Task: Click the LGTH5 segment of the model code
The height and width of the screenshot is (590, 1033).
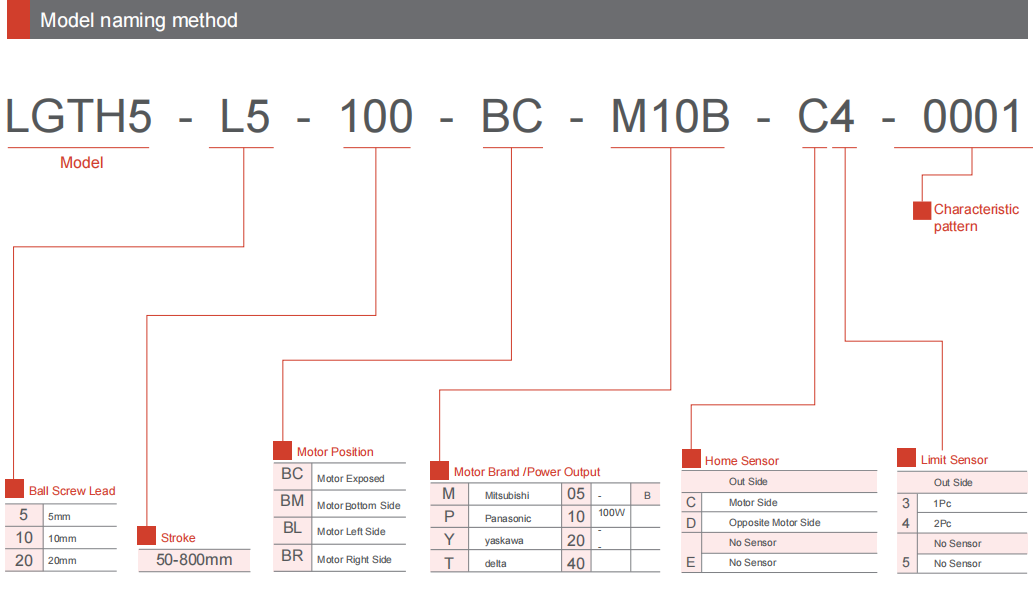Action: point(79,118)
